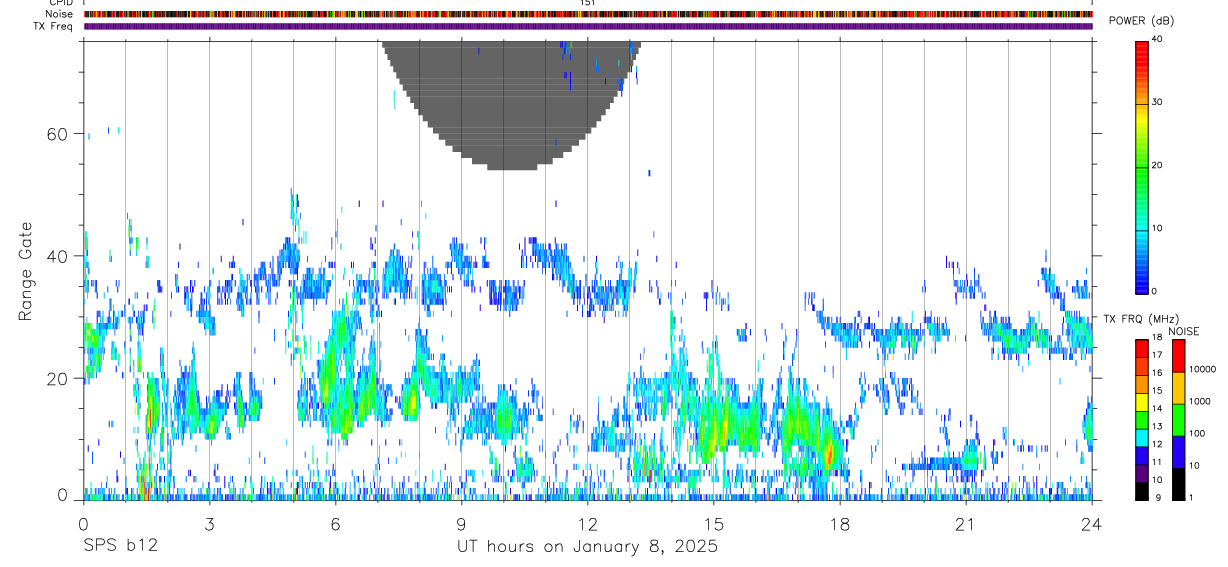Click the TX Freq row label at top left
1228x567 pixels.
(x=54, y=26)
